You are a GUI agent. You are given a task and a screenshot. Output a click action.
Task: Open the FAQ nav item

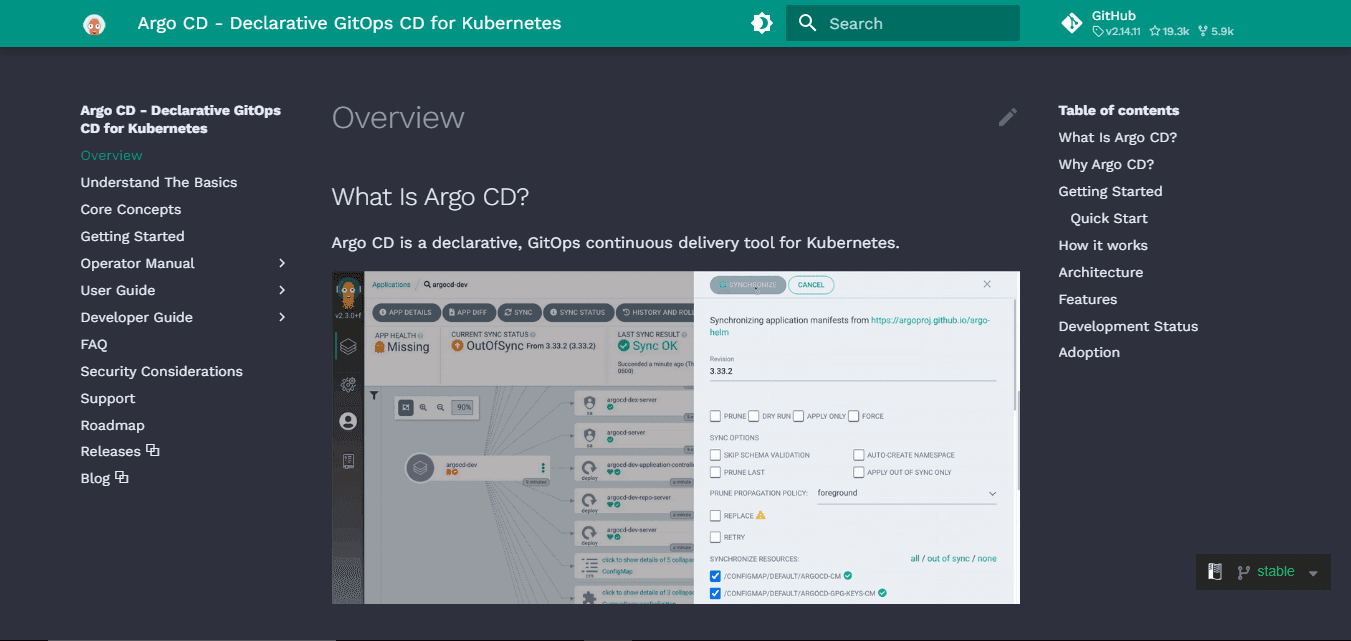tap(94, 344)
